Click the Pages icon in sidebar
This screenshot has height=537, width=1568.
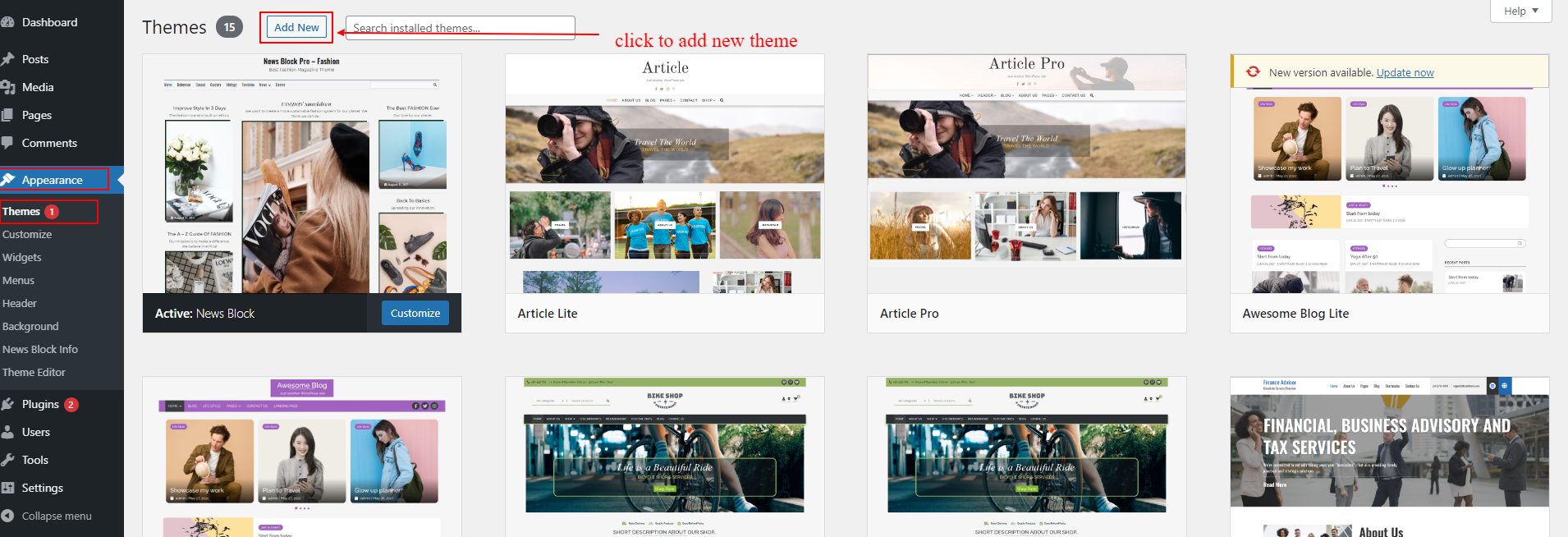click(x=7, y=115)
